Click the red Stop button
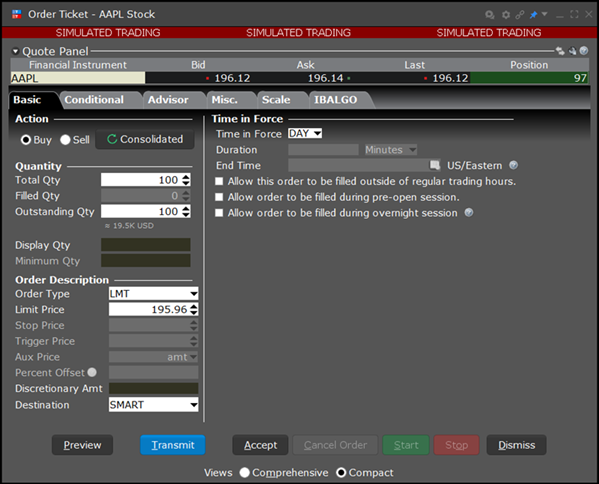The width and height of the screenshot is (599, 484). (457, 445)
